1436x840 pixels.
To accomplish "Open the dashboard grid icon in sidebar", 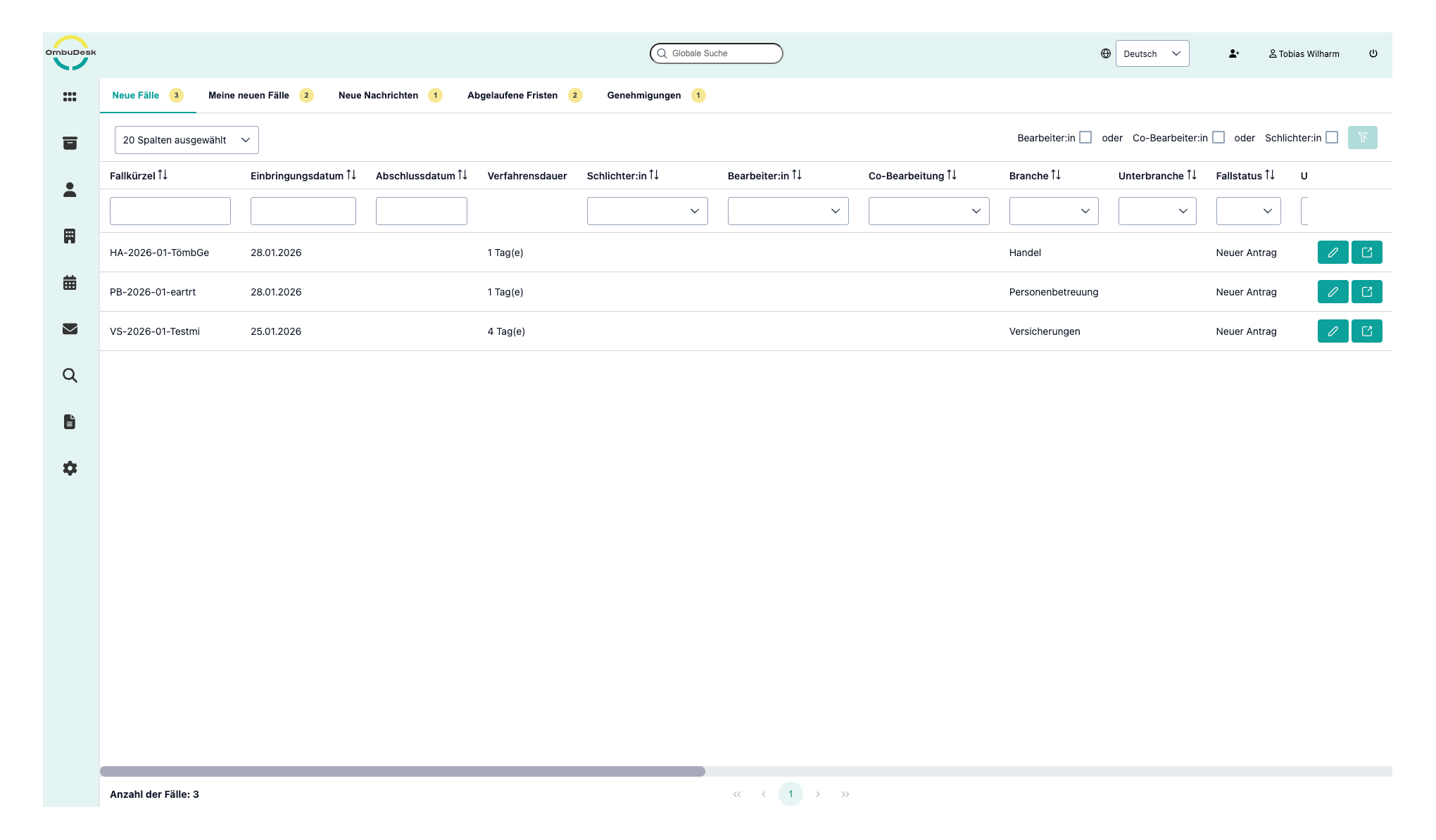I will [x=70, y=97].
